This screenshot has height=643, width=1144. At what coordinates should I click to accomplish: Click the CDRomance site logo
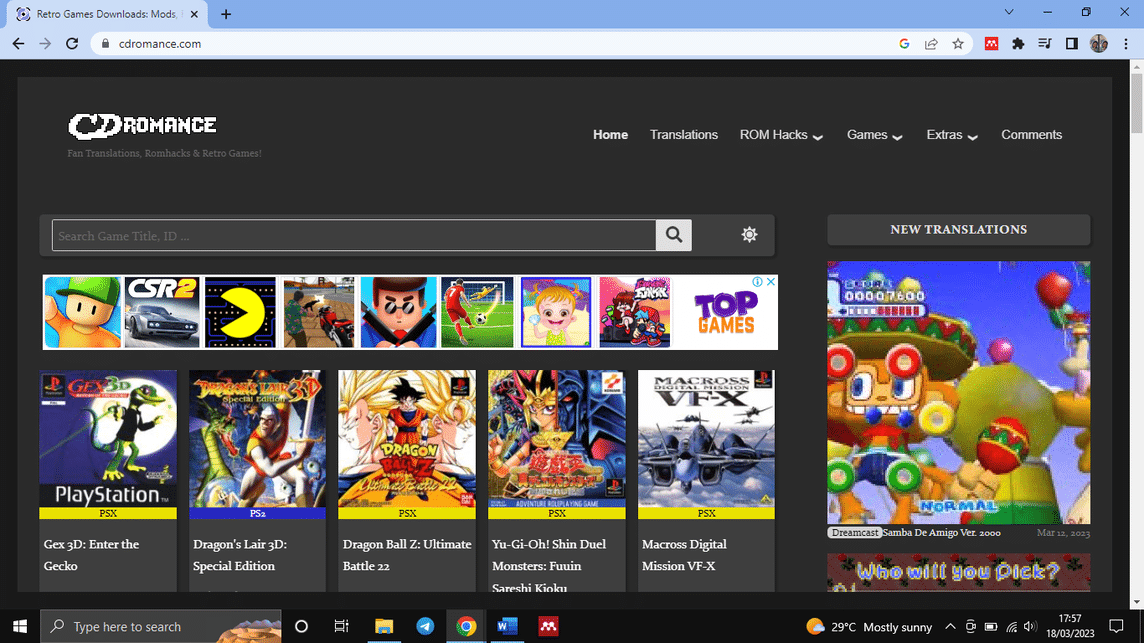click(x=142, y=126)
